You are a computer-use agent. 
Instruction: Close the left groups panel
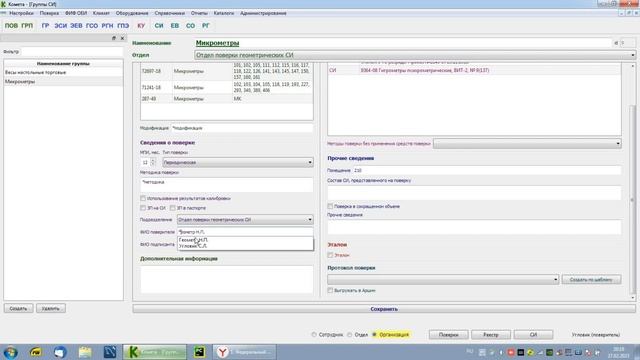pos(122,38)
